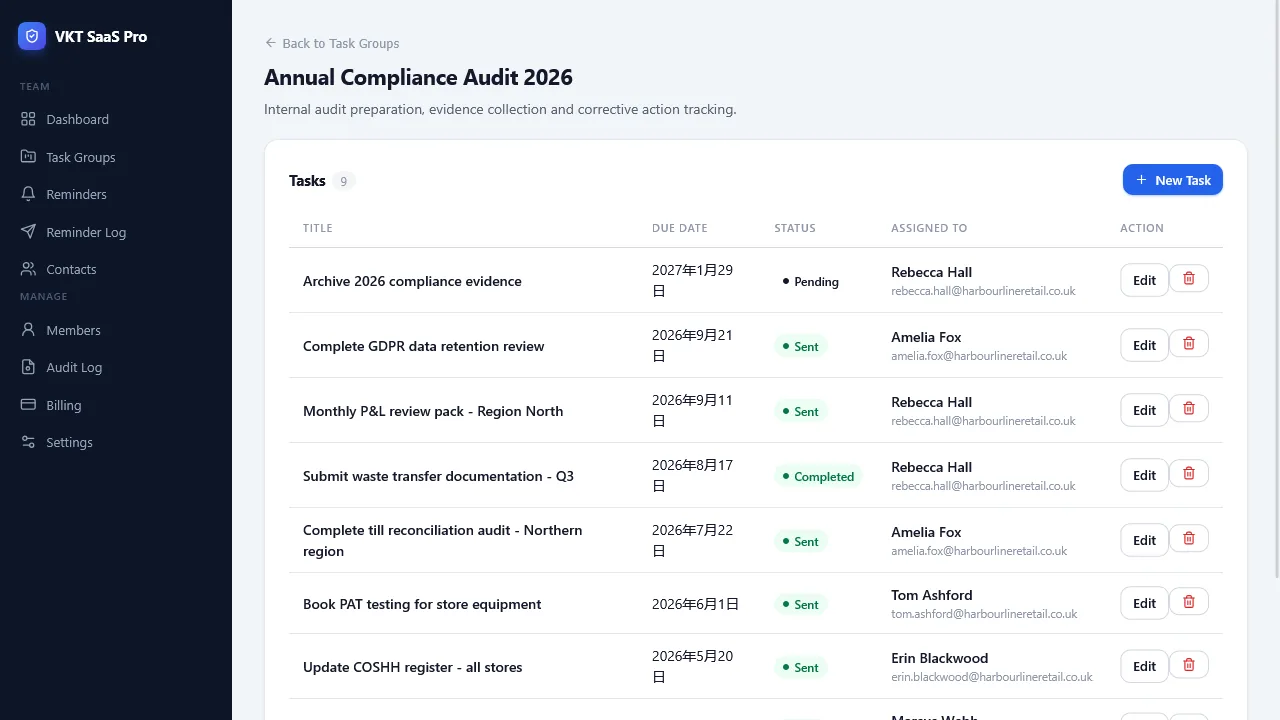Delete the Complete GDPR data retention review task
The image size is (1280, 720).
[1189, 344]
